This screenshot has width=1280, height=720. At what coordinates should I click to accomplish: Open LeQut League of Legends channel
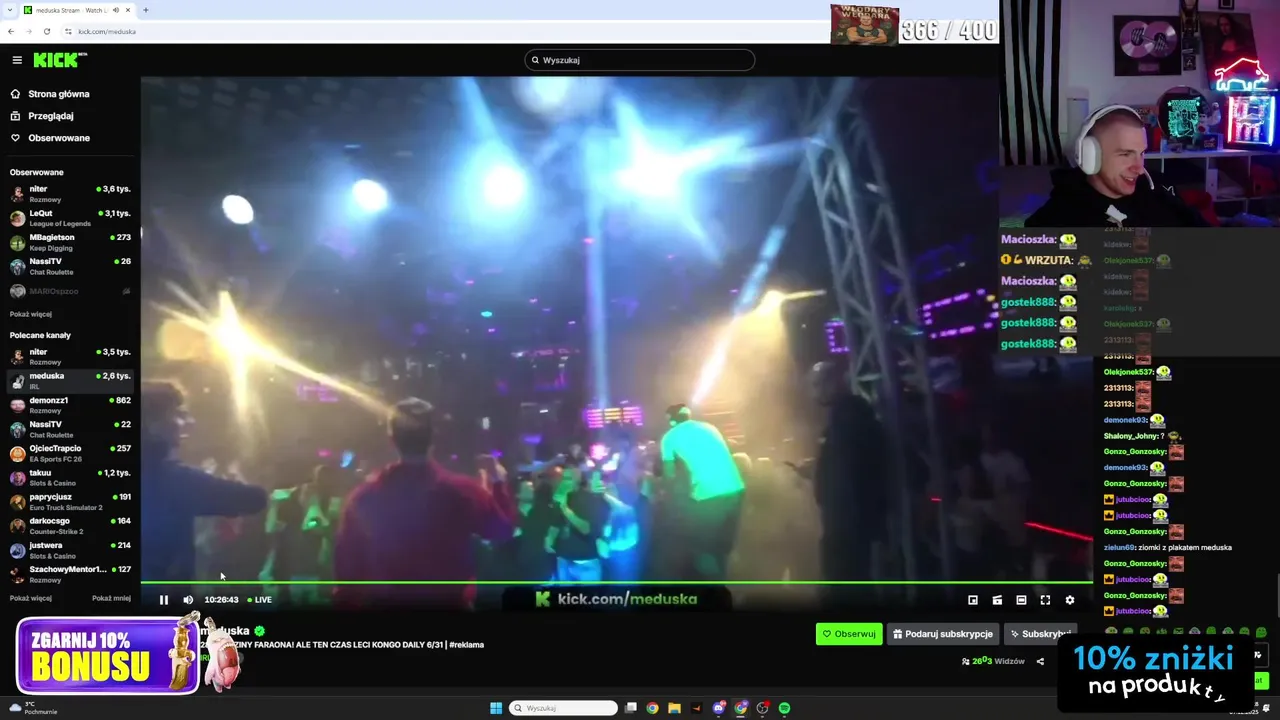pyautogui.click(x=70, y=218)
